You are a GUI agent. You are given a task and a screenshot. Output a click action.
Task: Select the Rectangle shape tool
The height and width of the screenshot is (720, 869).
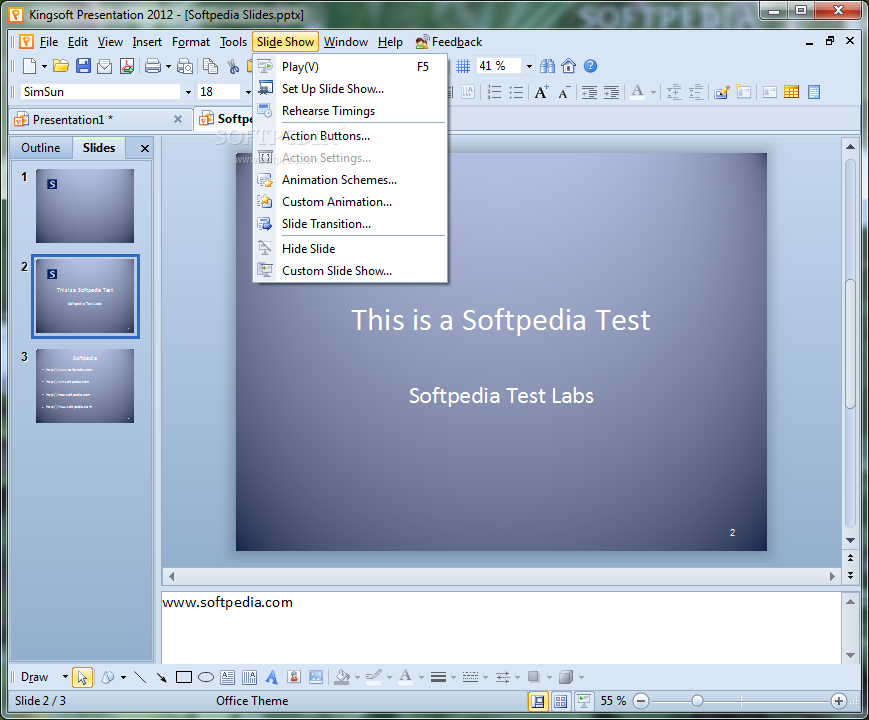coord(183,677)
